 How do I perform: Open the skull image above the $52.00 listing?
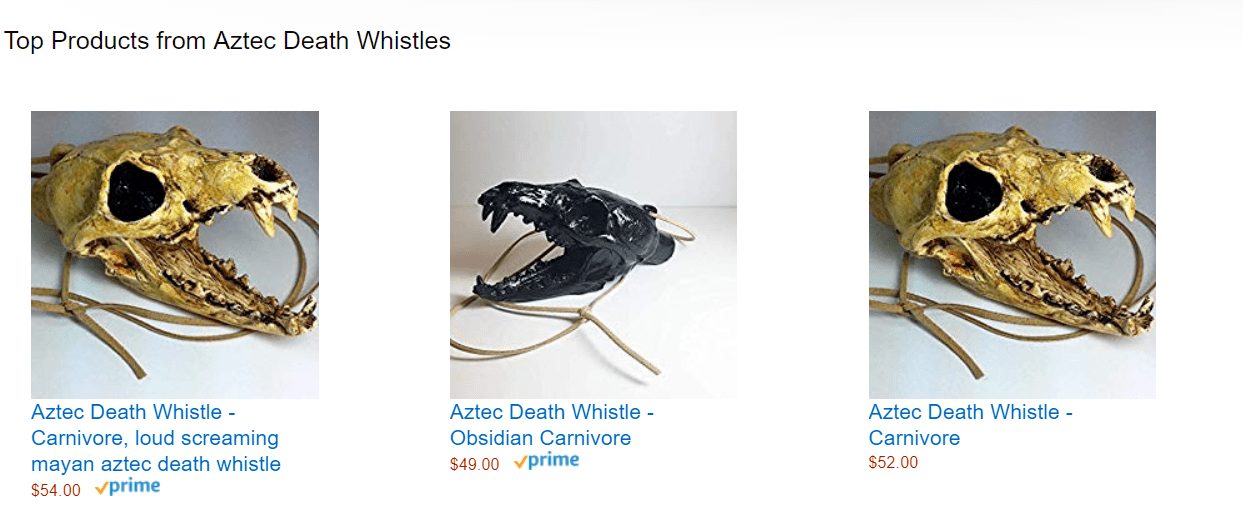[1012, 254]
